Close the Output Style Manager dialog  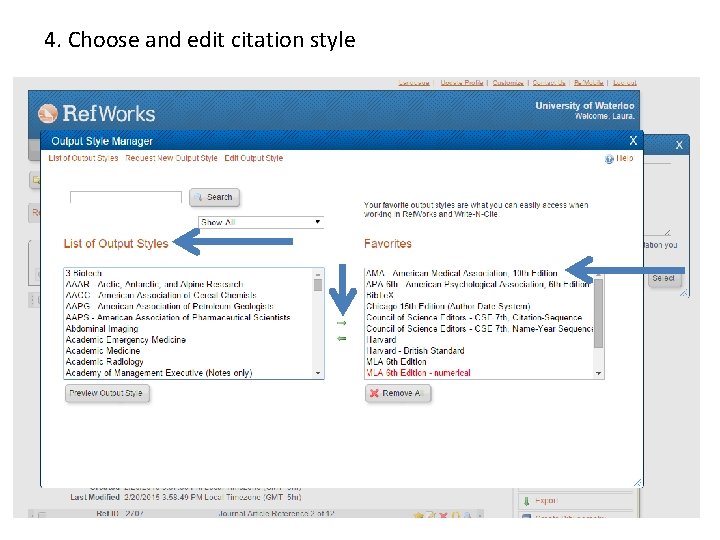pyautogui.click(x=633, y=141)
